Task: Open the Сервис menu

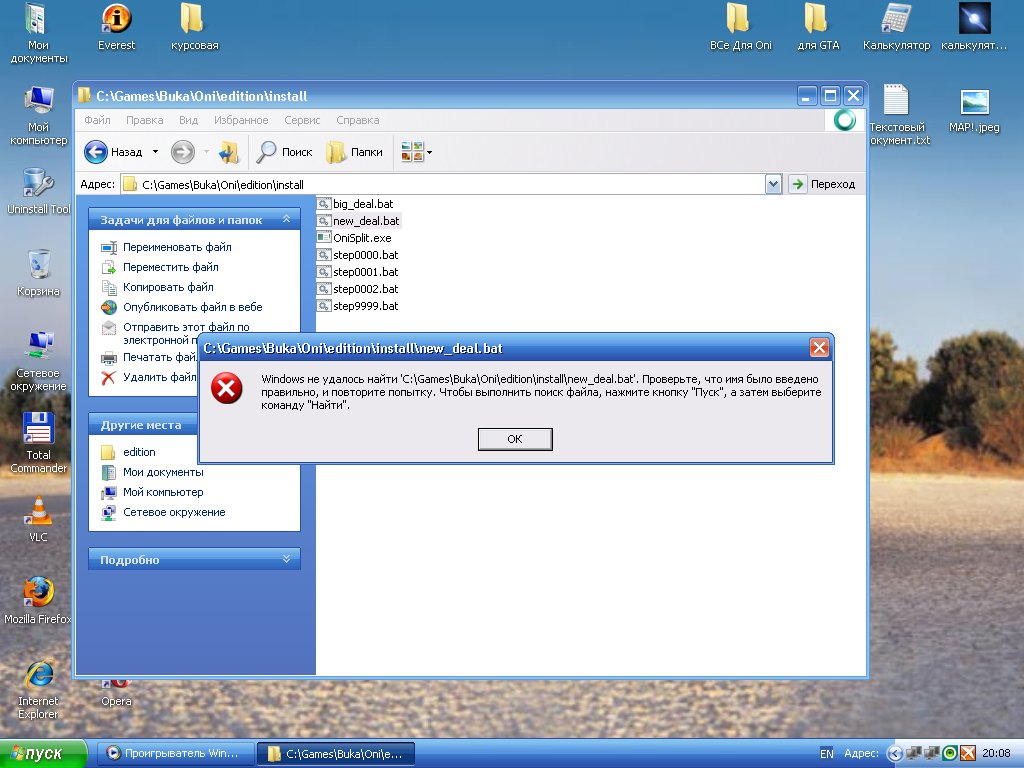Action: pyautogui.click(x=302, y=120)
